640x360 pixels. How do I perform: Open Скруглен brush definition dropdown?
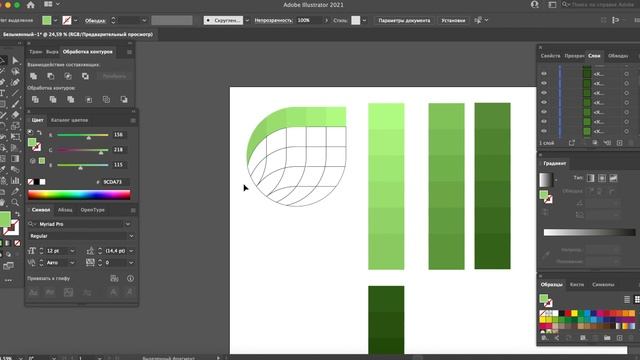point(247,20)
